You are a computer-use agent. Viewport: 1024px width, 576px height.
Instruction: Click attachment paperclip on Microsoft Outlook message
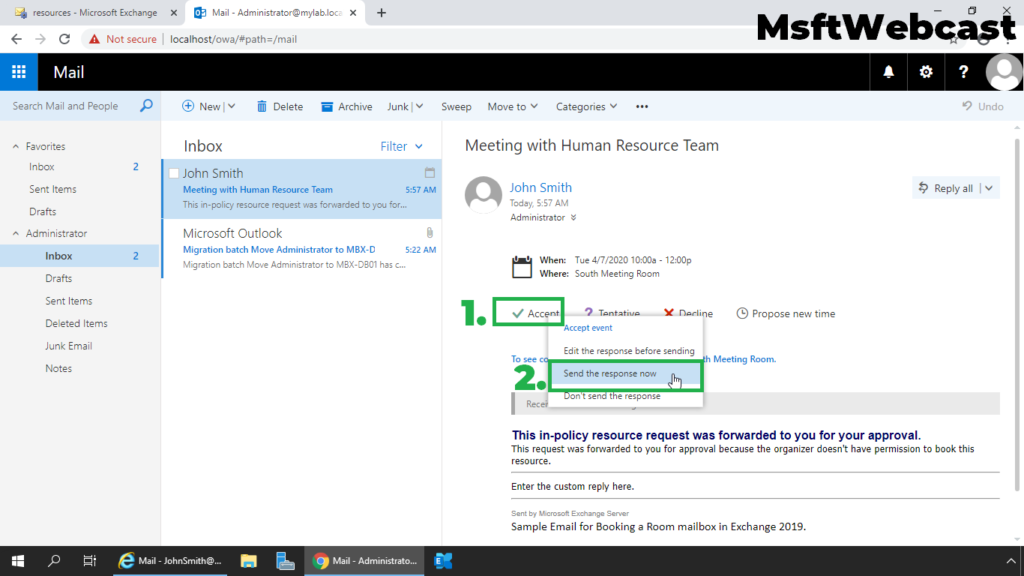430,233
